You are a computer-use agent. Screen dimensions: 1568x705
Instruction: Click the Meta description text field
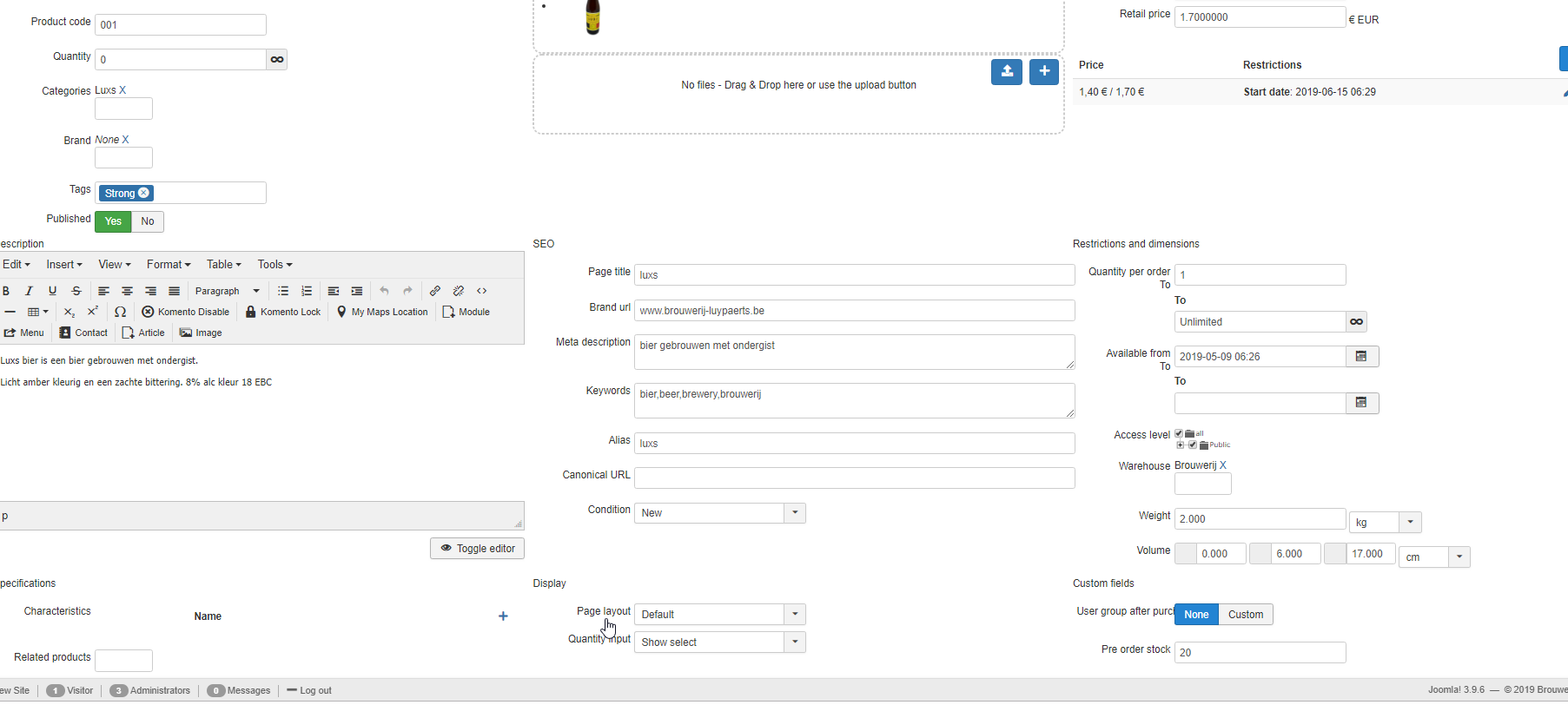click(854, 352)
